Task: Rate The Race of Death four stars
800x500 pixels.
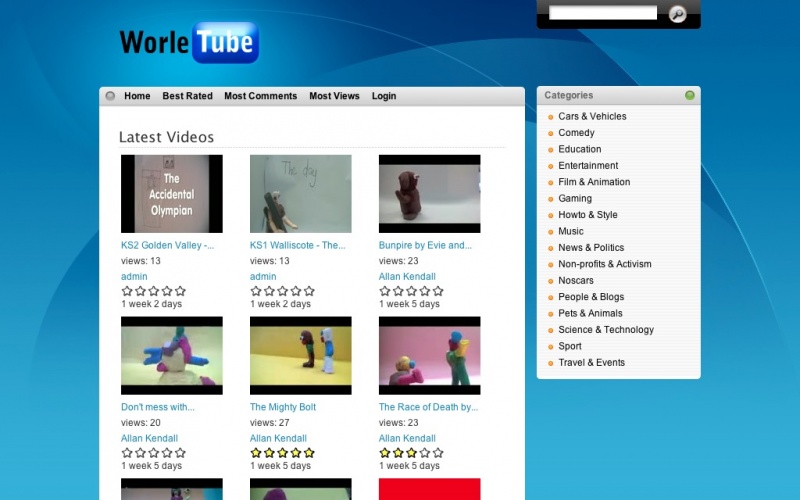Action: (x=424, y=453)
